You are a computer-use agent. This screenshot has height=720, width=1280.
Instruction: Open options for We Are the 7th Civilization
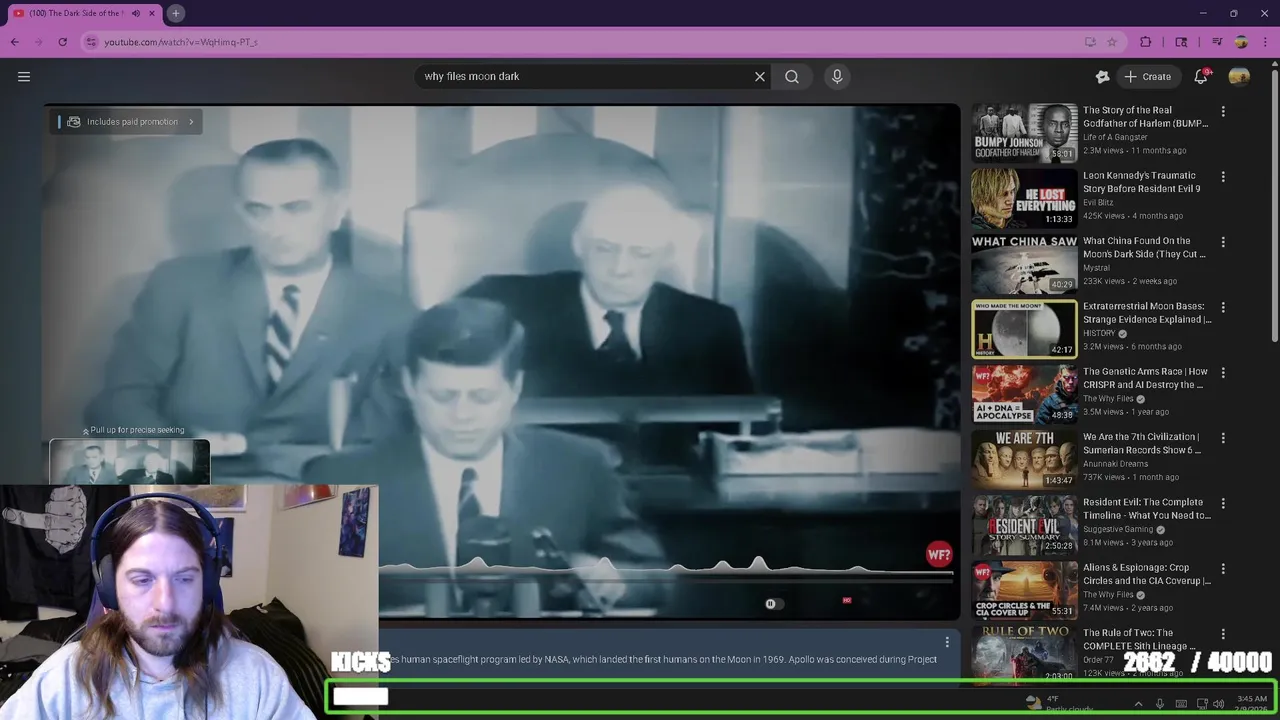(x=1222, y=438)
